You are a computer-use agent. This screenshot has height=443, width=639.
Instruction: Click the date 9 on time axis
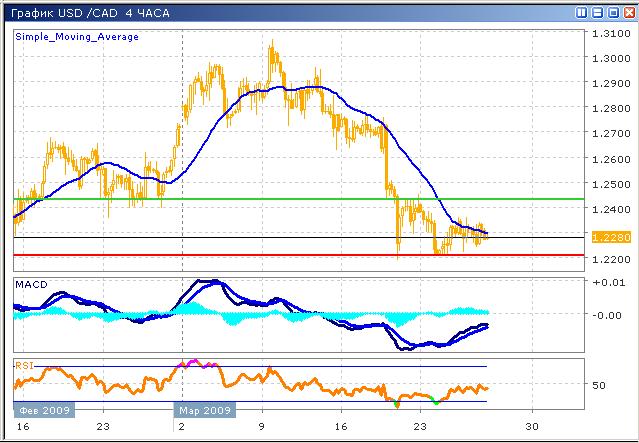263,425
